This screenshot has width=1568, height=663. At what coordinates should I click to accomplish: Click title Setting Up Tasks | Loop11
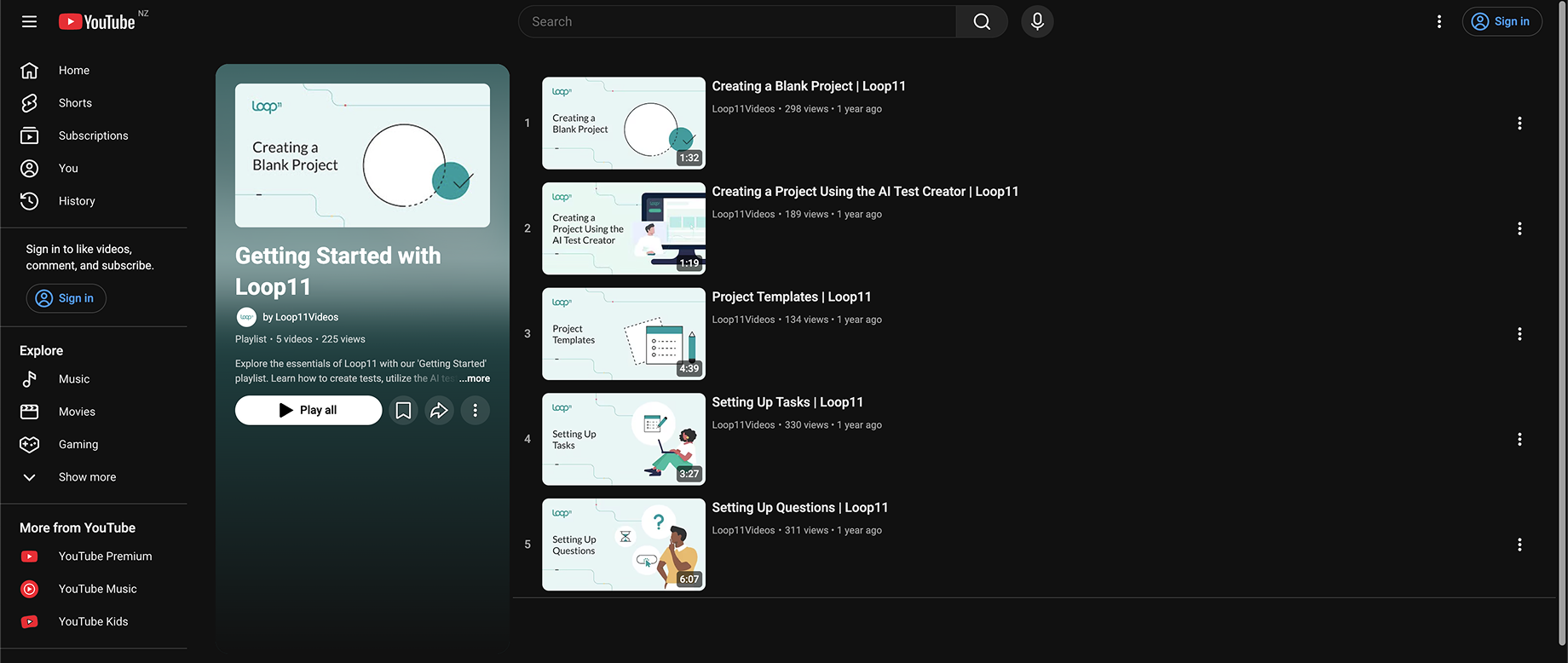(787, 402)
